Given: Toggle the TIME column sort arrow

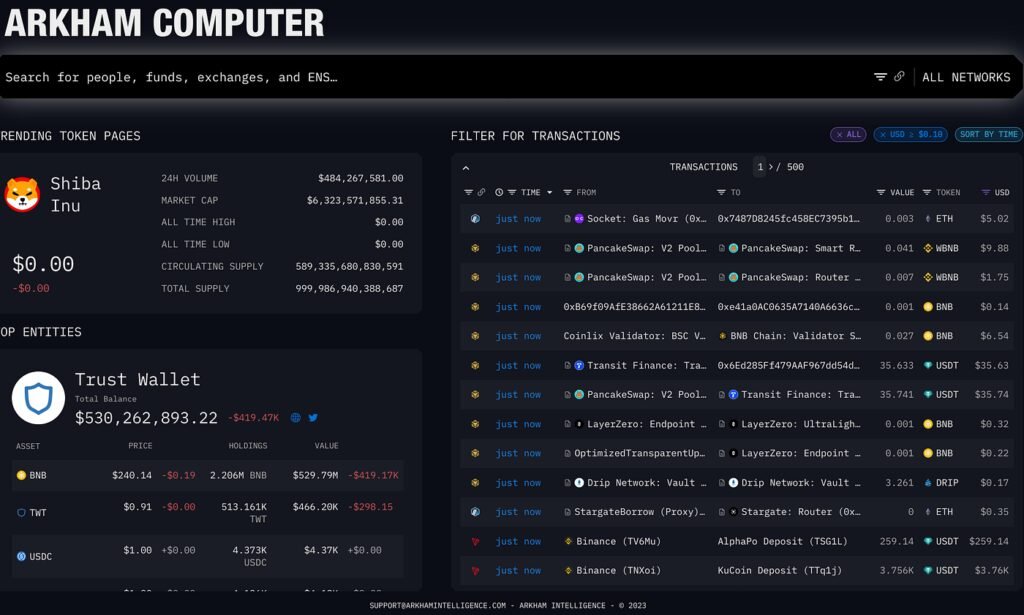Looking at the screenshot, I should coord(550,192).
